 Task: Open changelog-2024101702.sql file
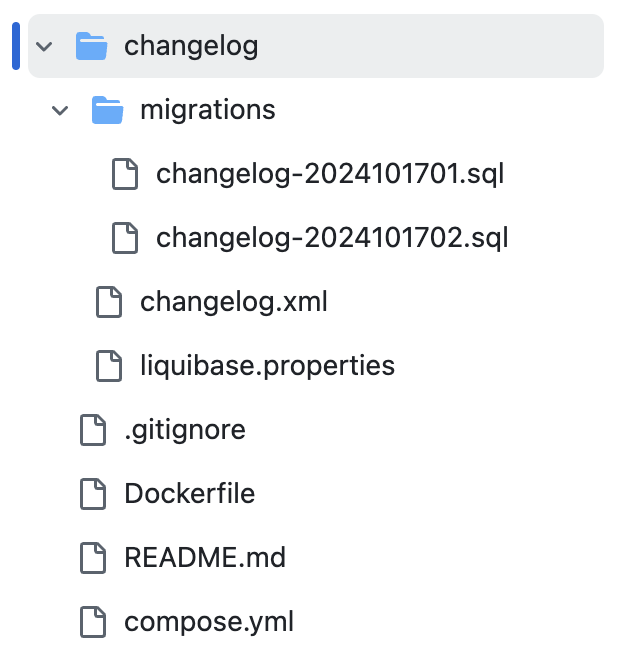(332, 238)
